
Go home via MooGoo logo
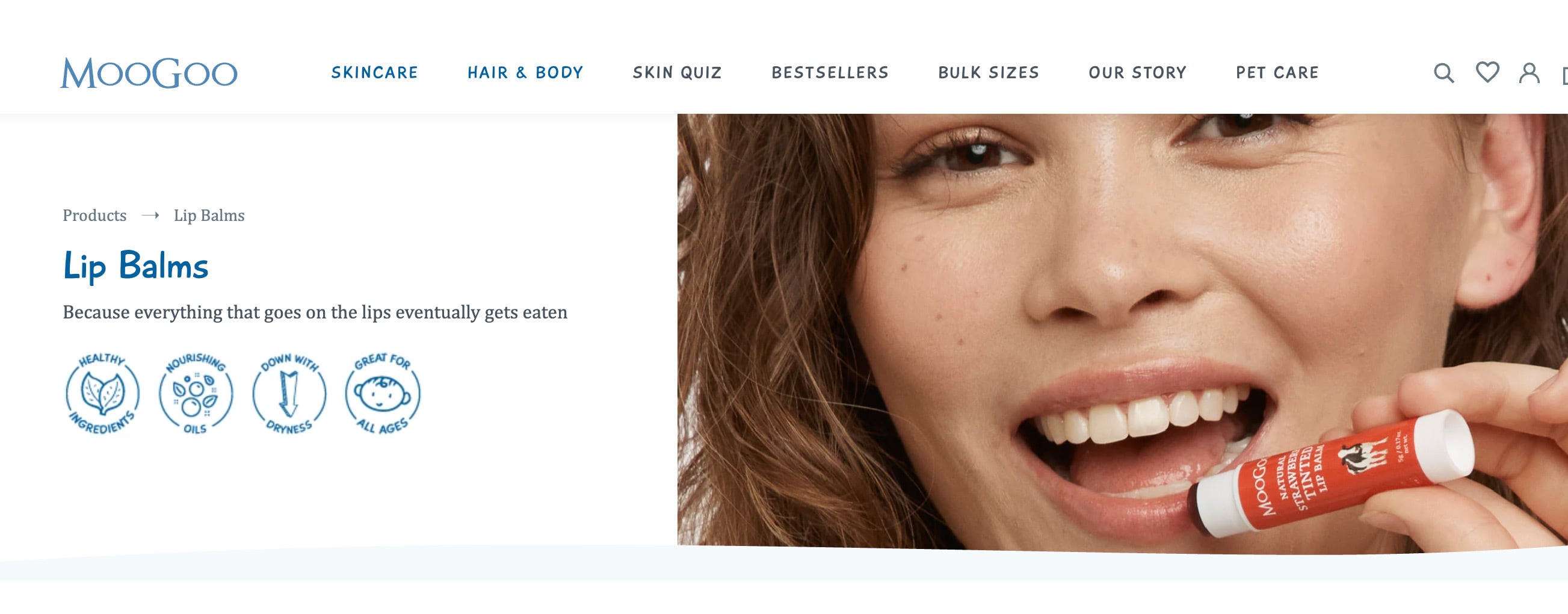point(149,73)
